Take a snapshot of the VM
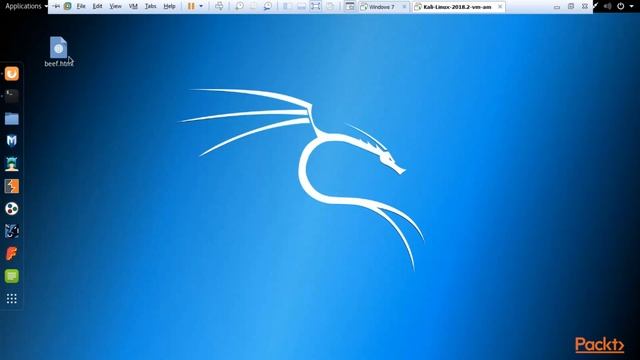 click(x=239, y=6)
